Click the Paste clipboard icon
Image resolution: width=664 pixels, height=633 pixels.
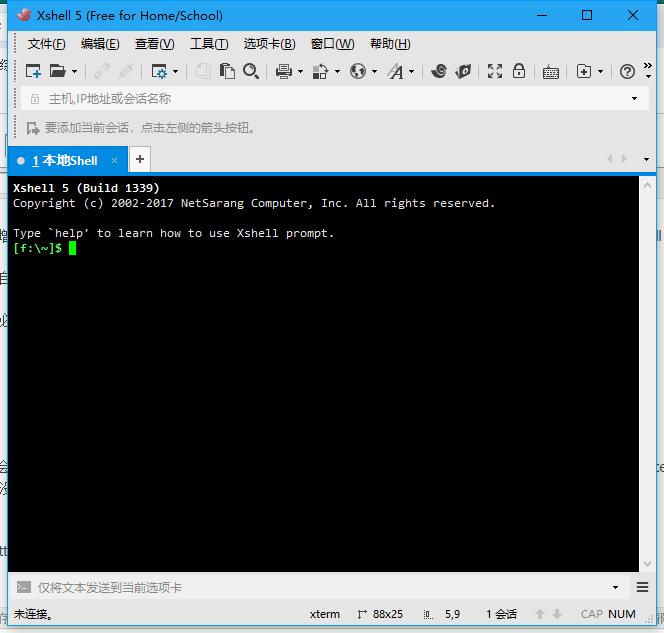(227, 71)
